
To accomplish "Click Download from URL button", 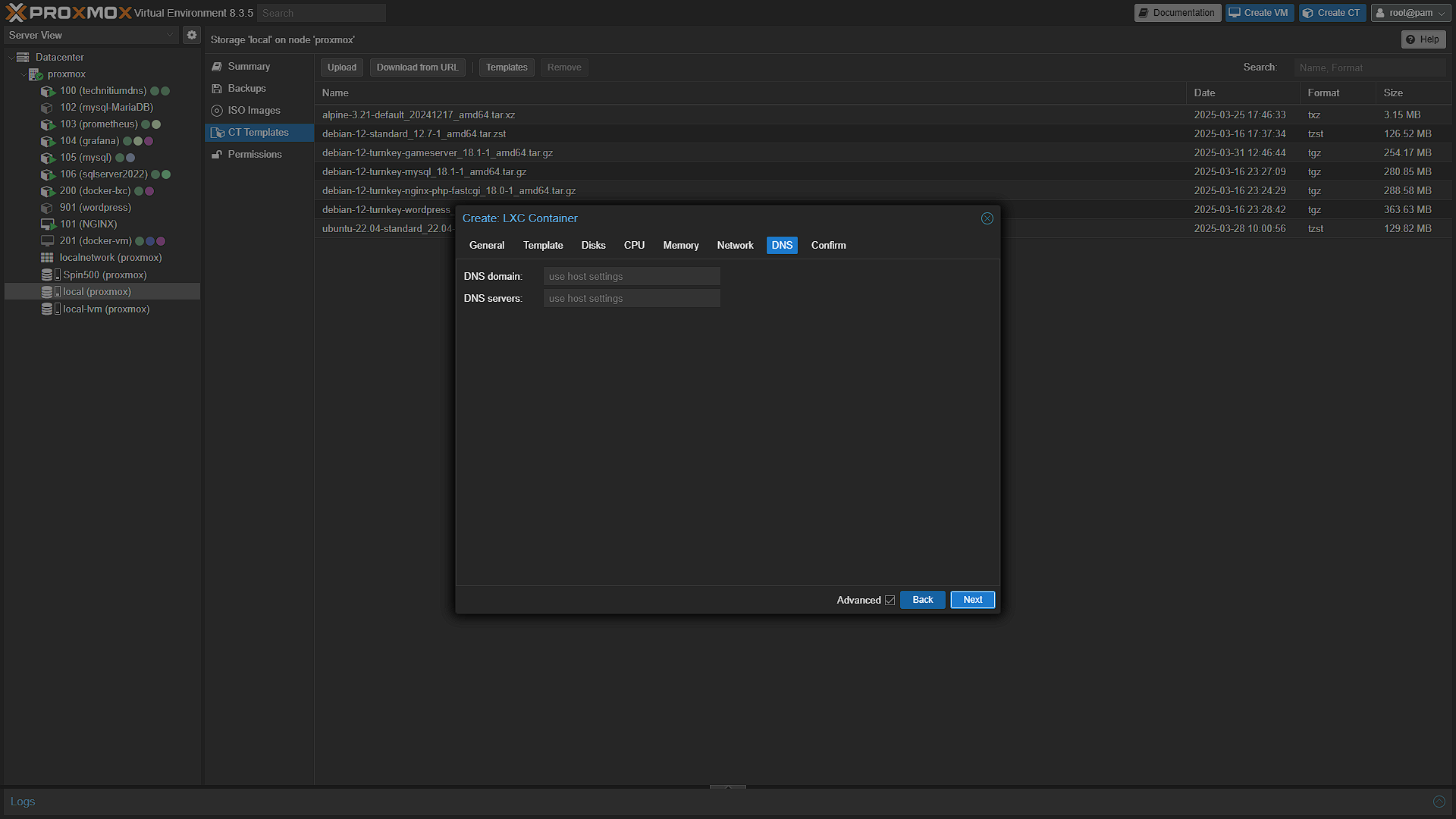I will (417, 67).
